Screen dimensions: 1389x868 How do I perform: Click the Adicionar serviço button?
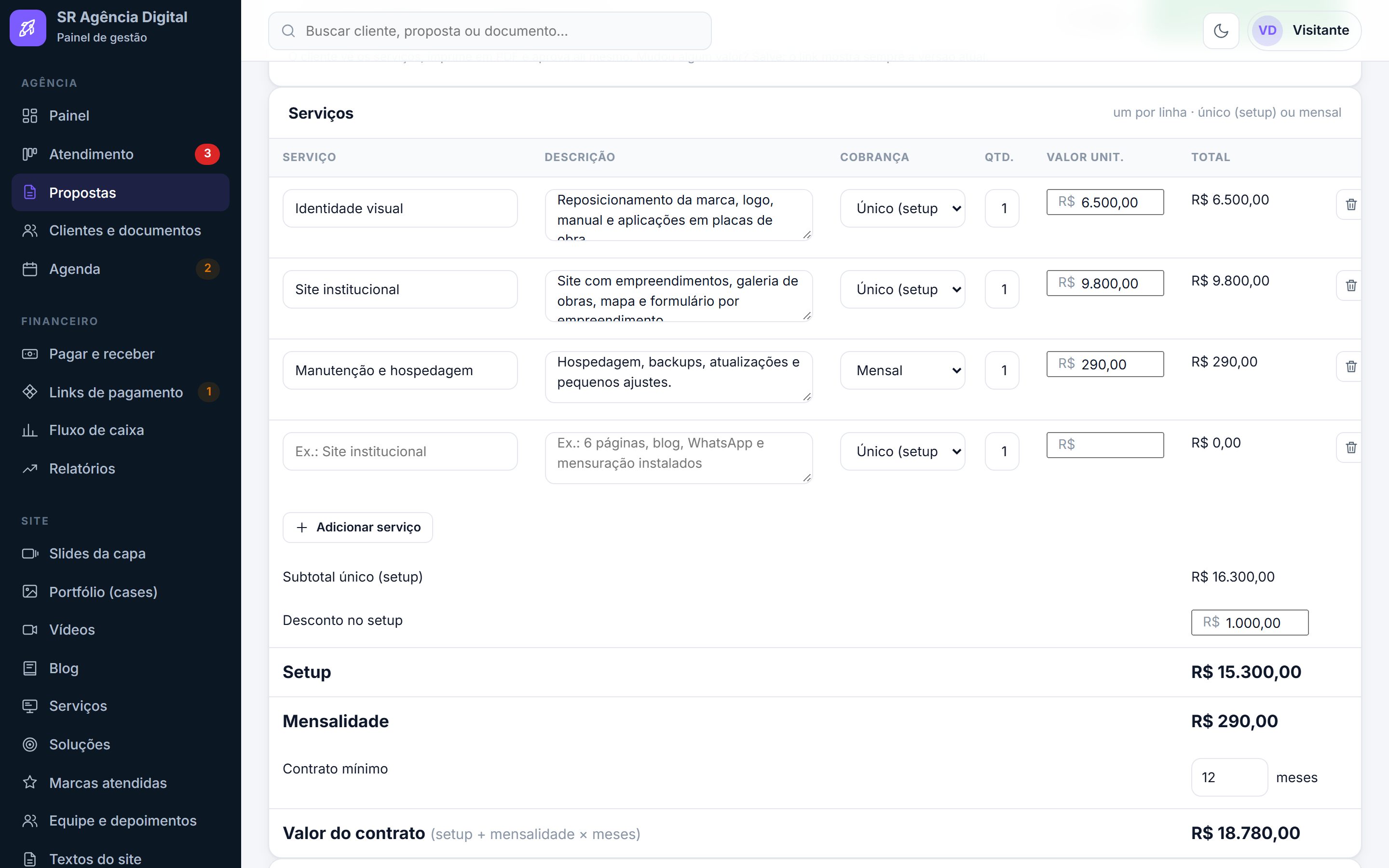click(x=357, y=527)
